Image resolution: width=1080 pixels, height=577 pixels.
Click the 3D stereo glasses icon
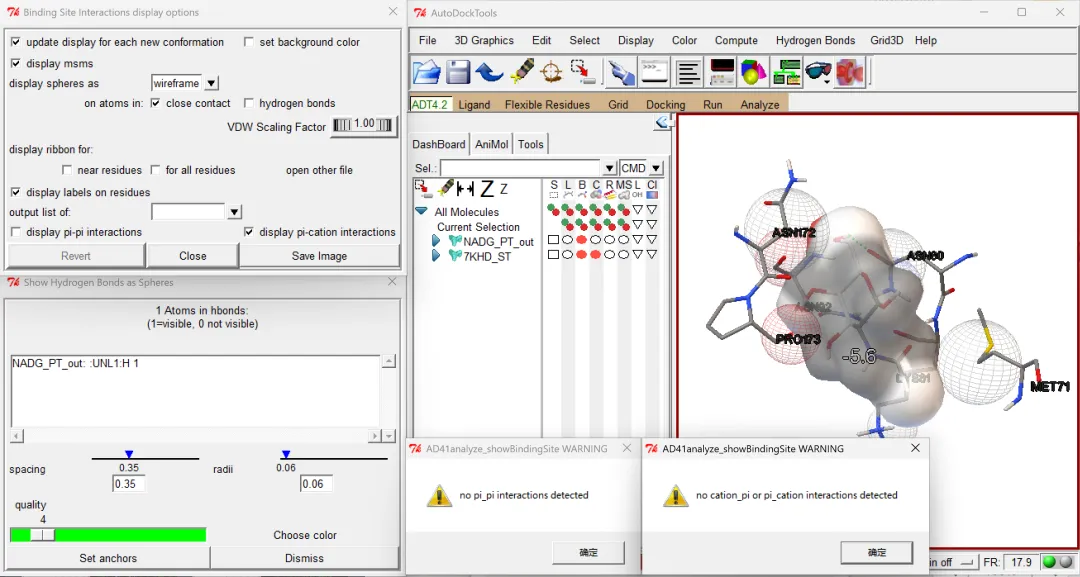pyautogui.click(x=818, y=72)
